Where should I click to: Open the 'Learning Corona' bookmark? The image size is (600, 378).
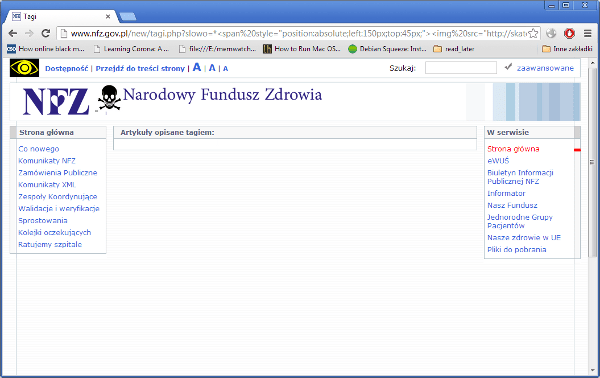(x=131, y=49)
